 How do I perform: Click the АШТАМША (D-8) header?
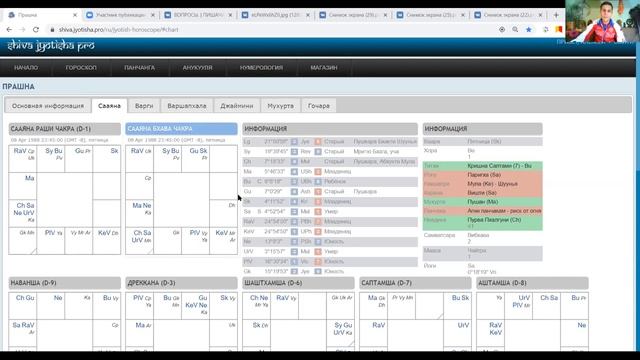coord(532,283)
